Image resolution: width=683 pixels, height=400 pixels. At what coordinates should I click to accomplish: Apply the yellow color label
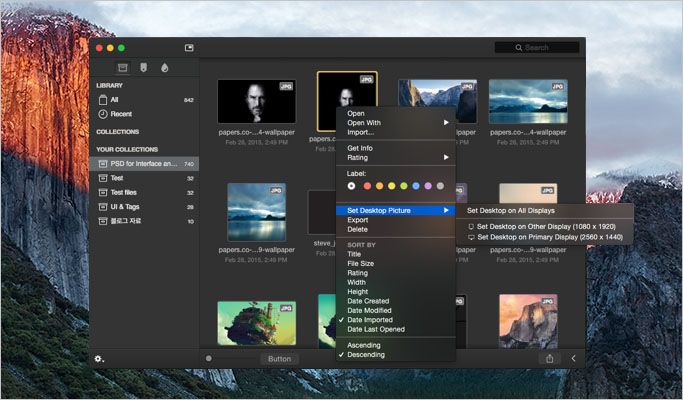[x=392, y=186]
